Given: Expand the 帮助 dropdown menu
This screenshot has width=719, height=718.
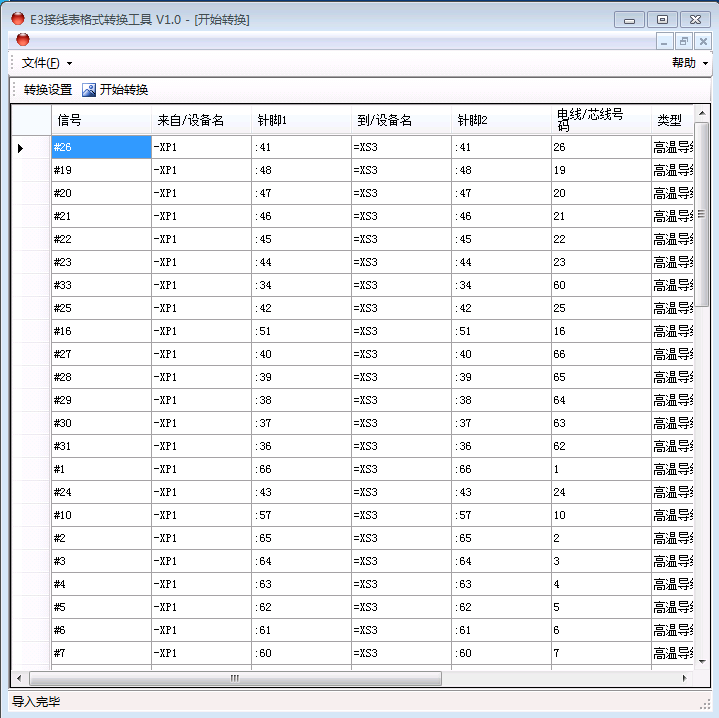Looking at the screenshot, I should pyautogui.click(x=689, y=63).
